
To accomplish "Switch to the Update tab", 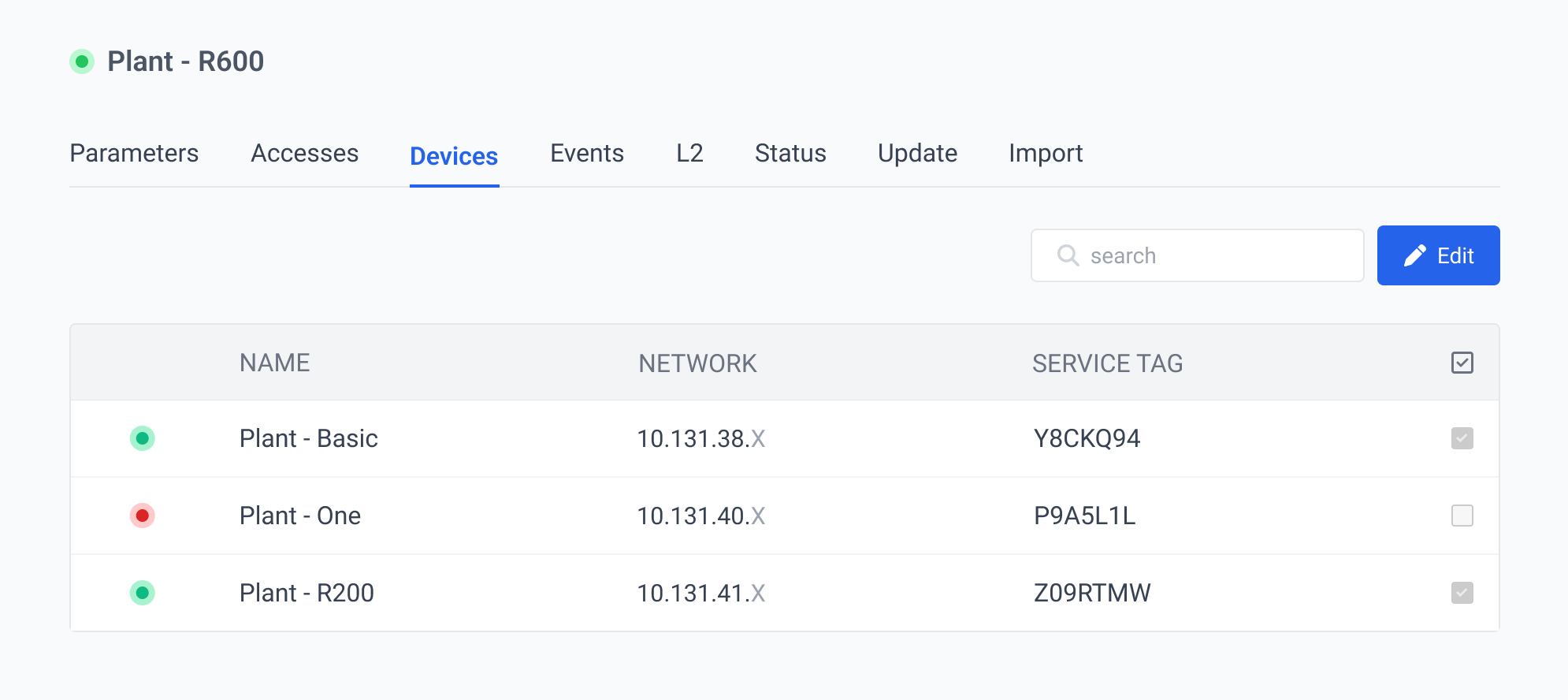I will pos(917,153).
